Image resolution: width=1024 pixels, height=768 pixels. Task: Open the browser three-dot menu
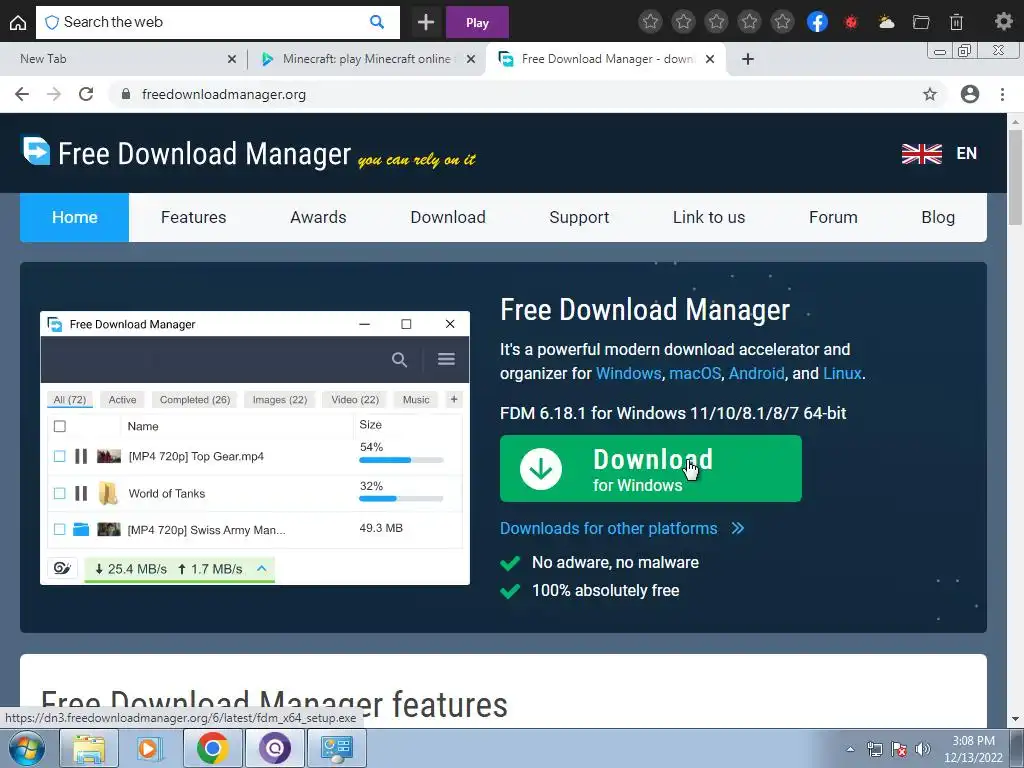click(1002, 94)
